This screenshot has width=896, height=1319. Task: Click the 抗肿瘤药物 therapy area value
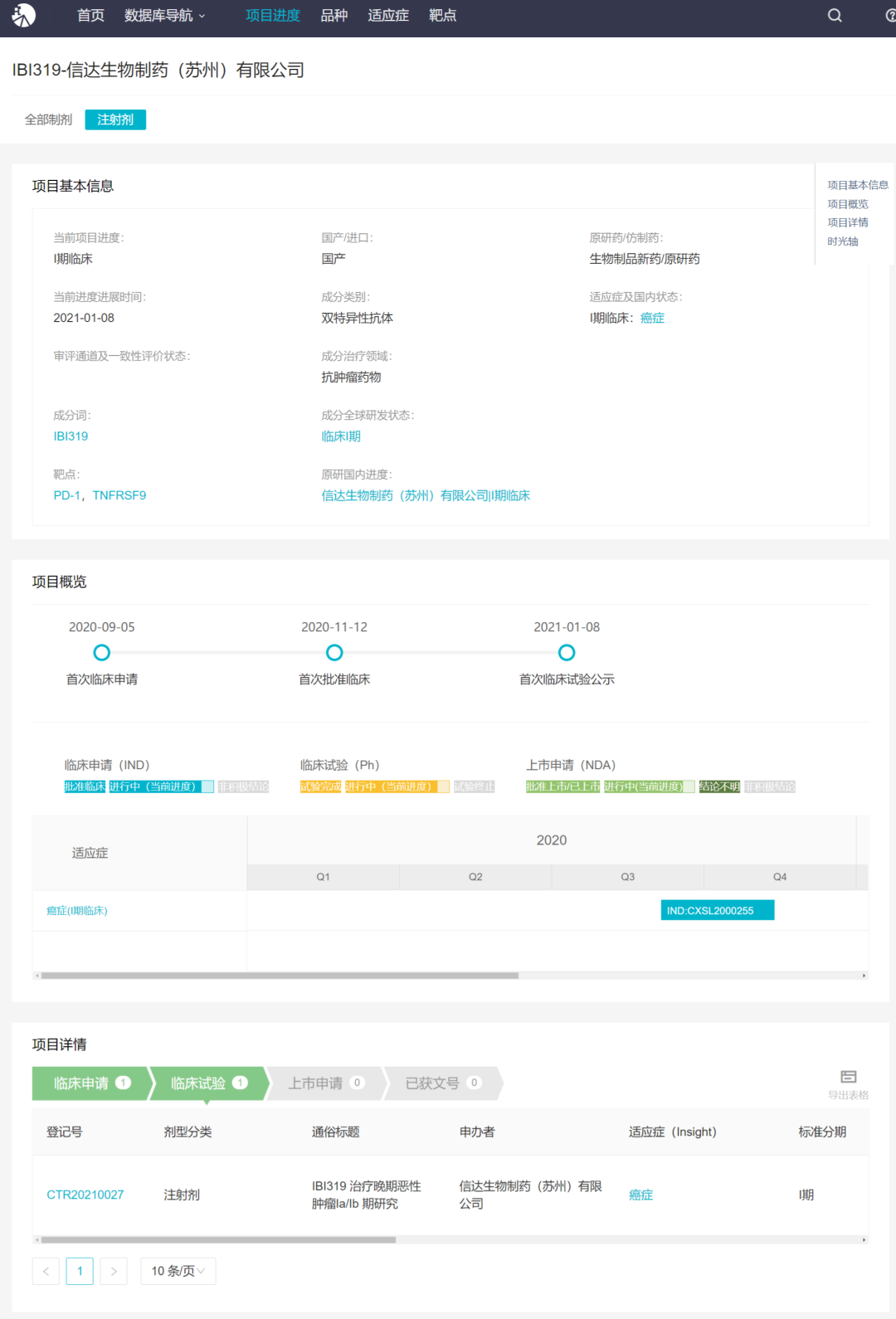[x=352, y=377]
